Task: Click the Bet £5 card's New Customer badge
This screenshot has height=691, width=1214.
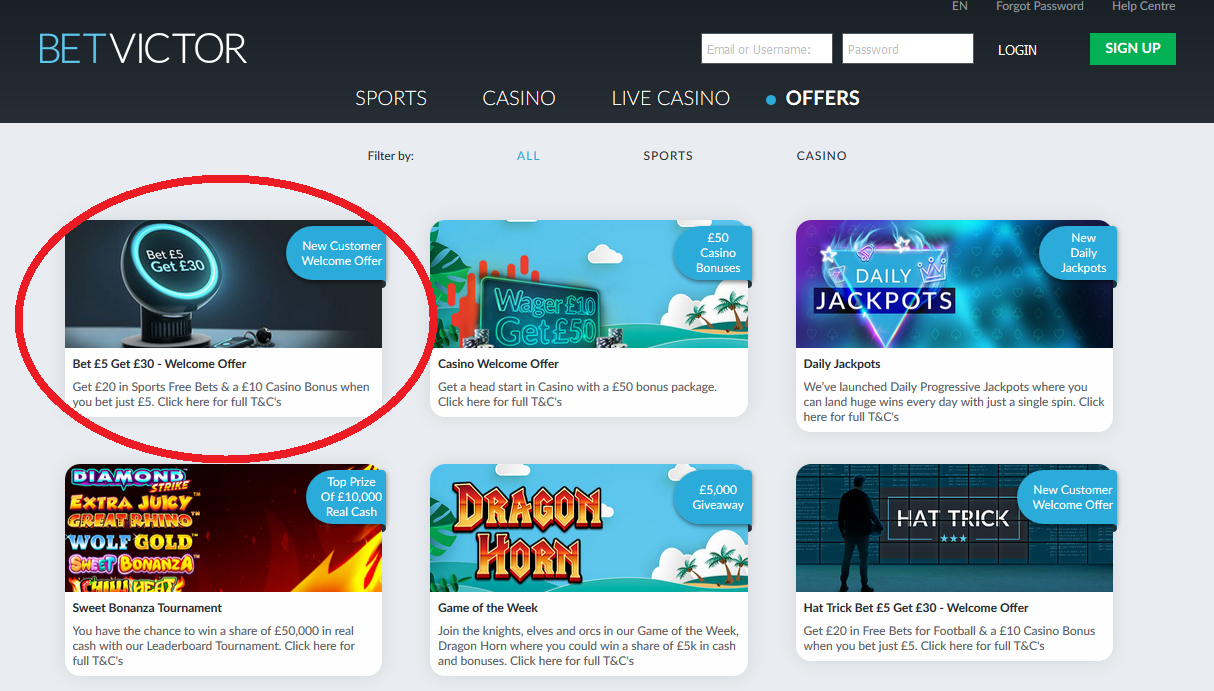Action: click(x=338, y=253)
